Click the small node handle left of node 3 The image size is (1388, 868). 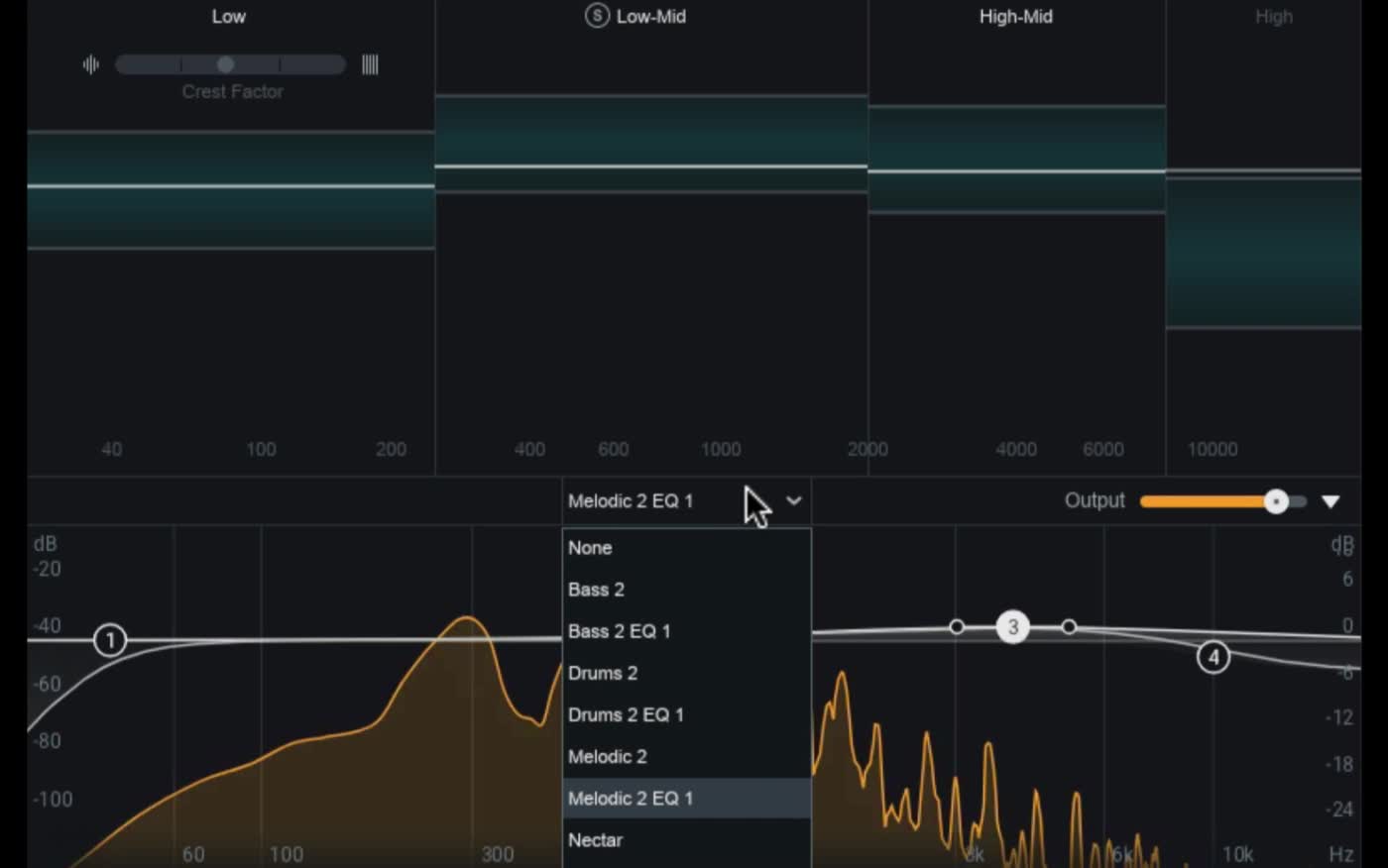[x=957, y=626]
